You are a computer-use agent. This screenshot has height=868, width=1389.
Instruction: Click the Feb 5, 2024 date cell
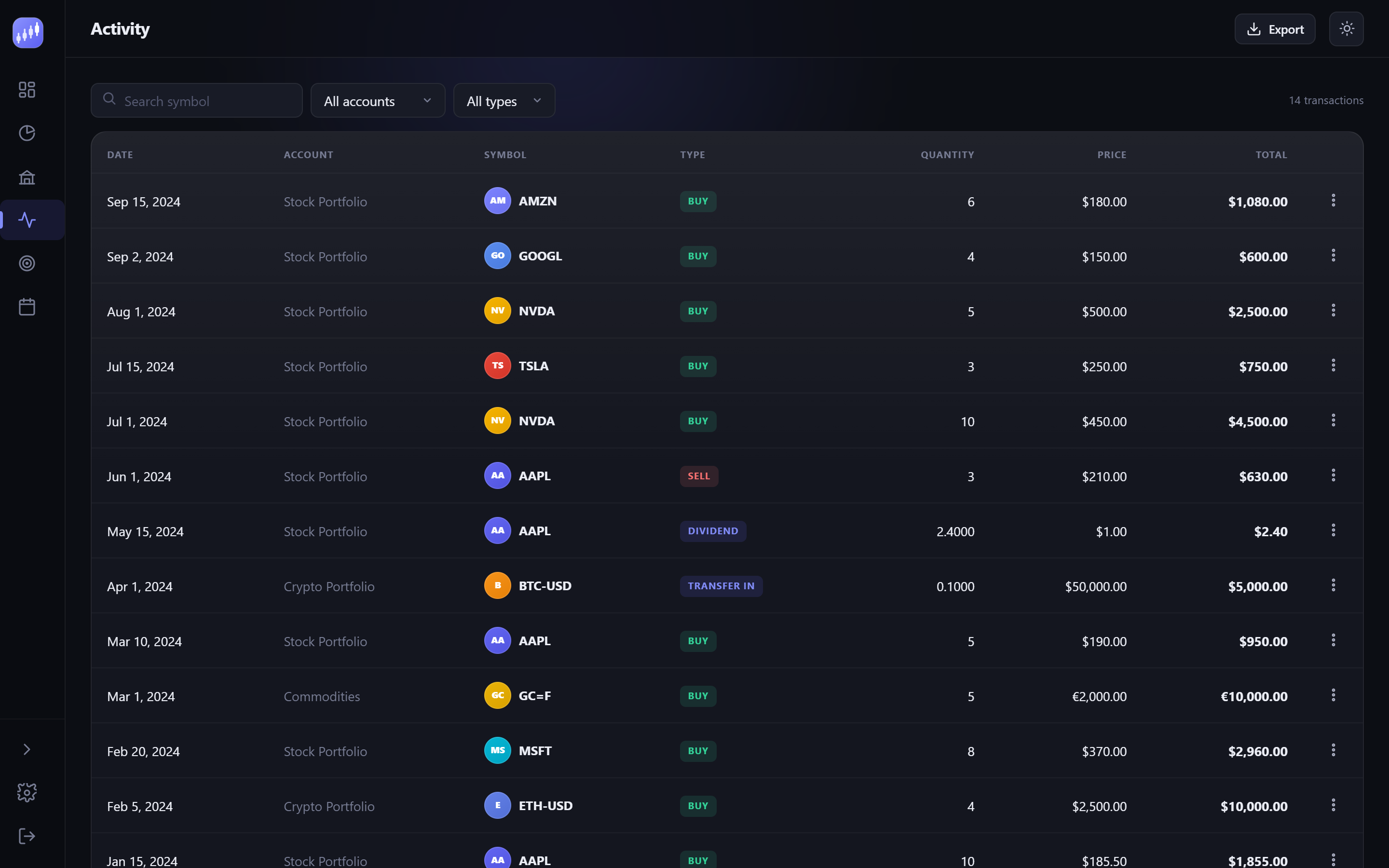click(139, 807)
